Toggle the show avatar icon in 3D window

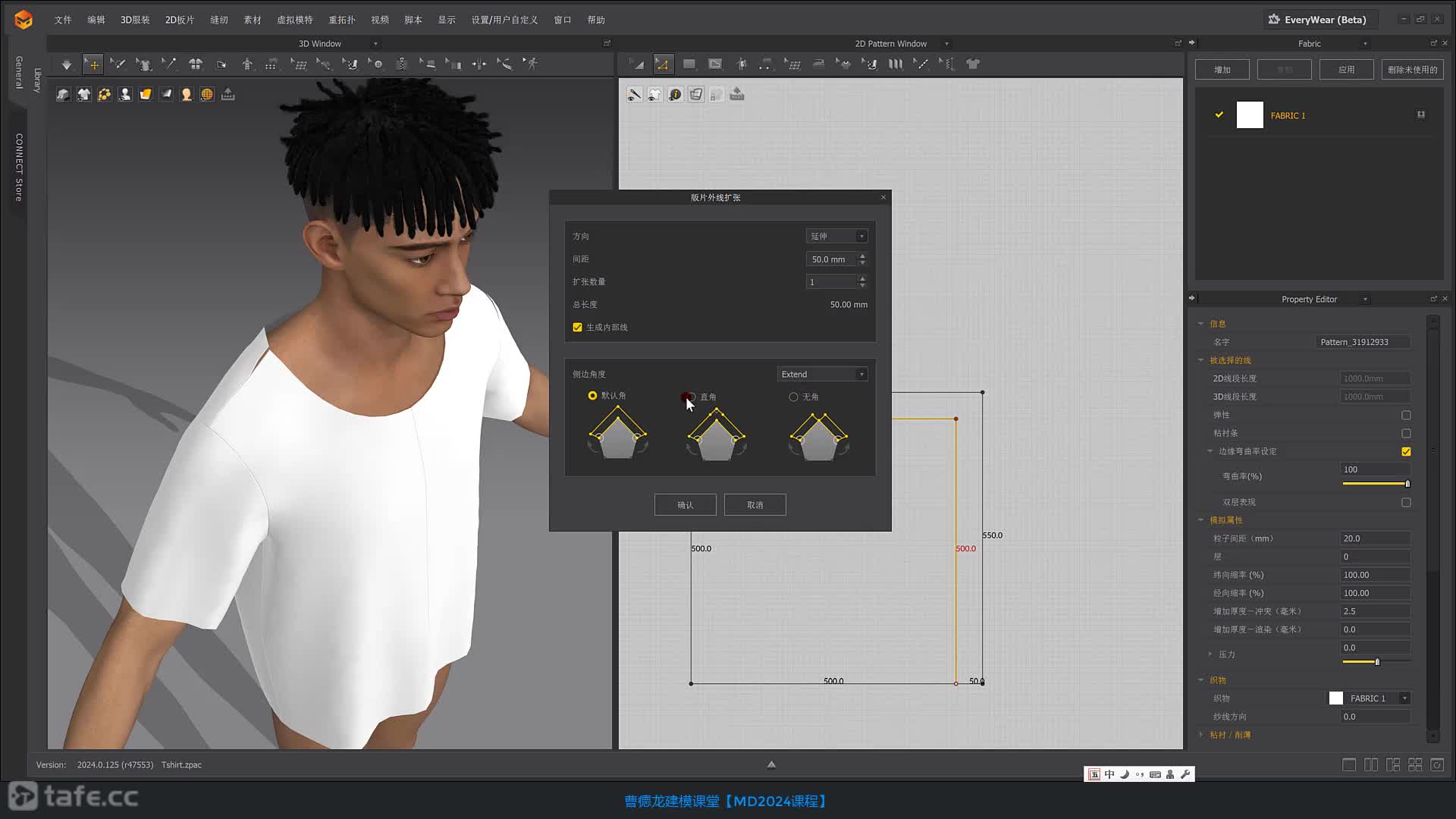coord(125,94)
